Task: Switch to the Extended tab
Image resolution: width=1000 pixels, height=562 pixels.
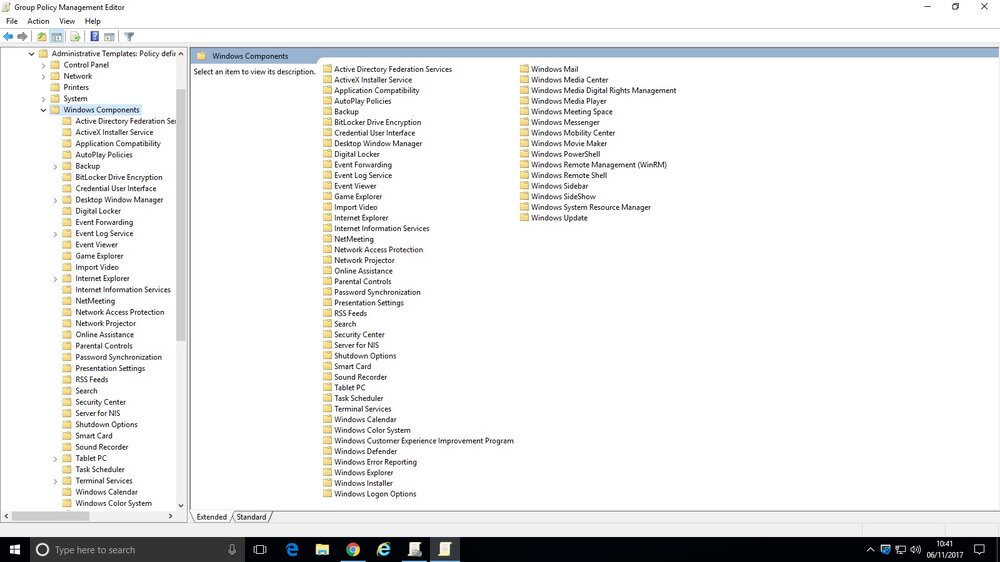Action: (212, 517)
